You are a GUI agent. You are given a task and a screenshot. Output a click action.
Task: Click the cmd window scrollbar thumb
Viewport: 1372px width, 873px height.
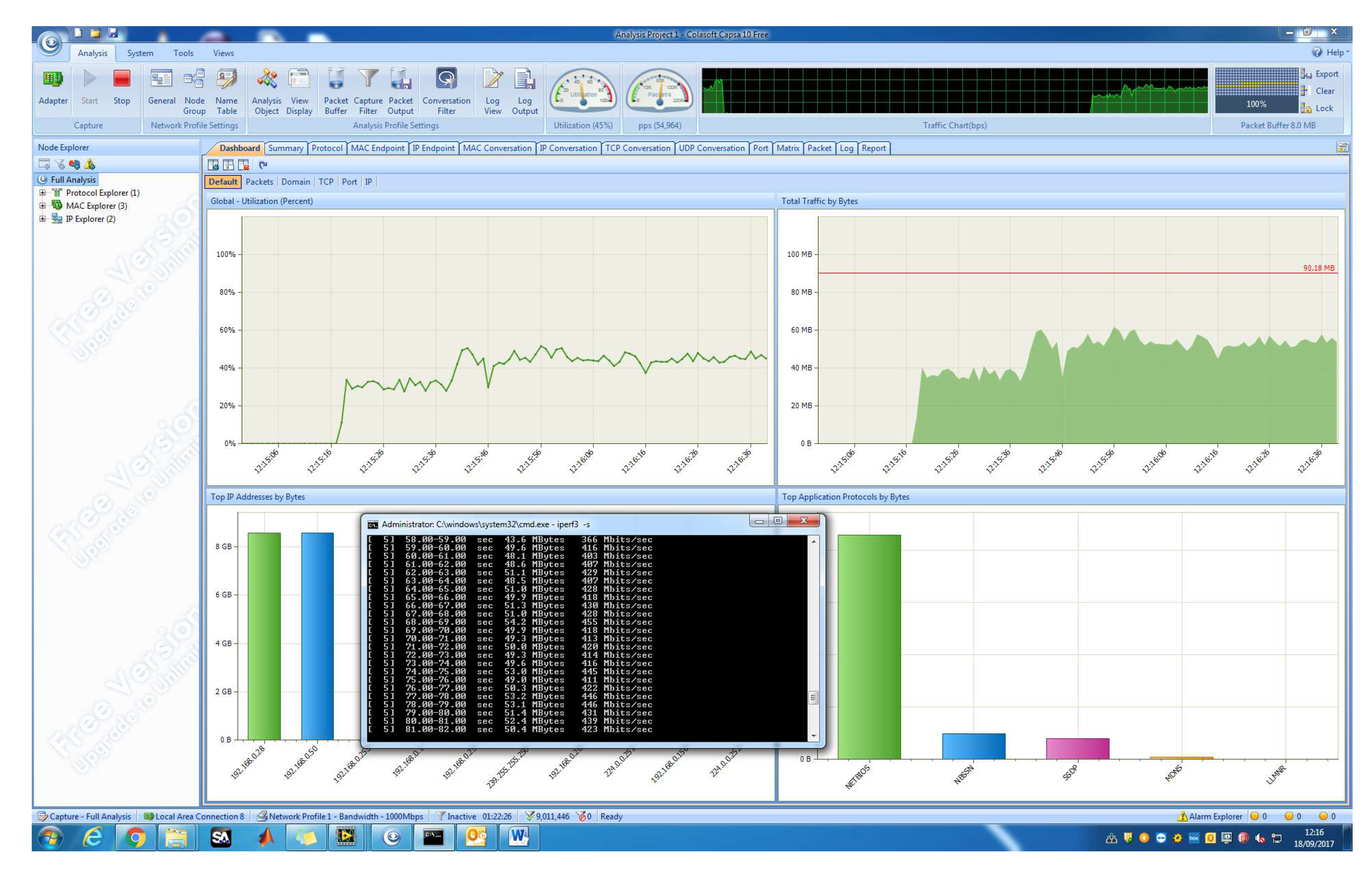(x=813, y=697)
